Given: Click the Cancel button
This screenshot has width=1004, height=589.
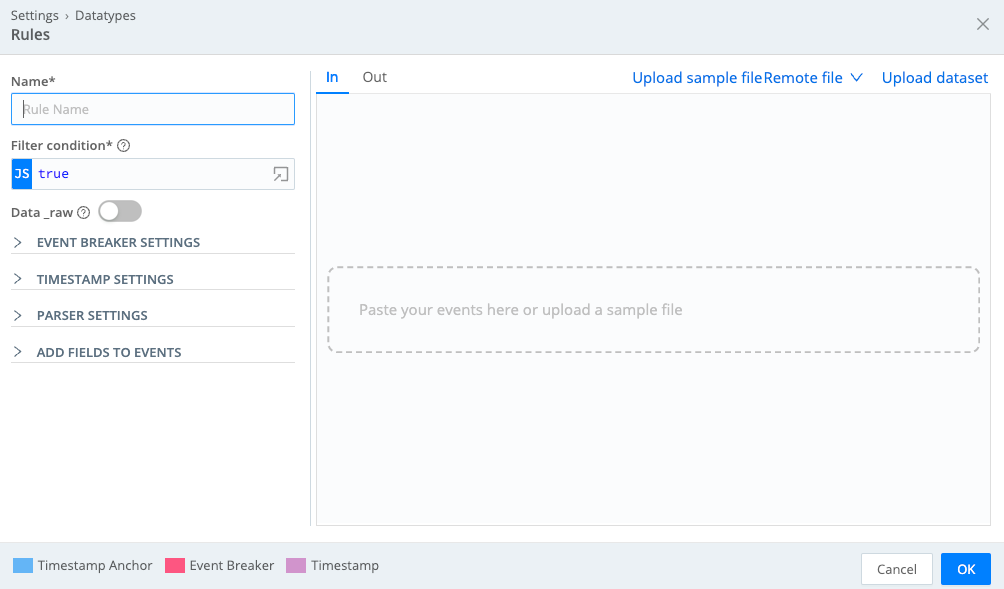Looking at the screenshot, I should [896, 569].
